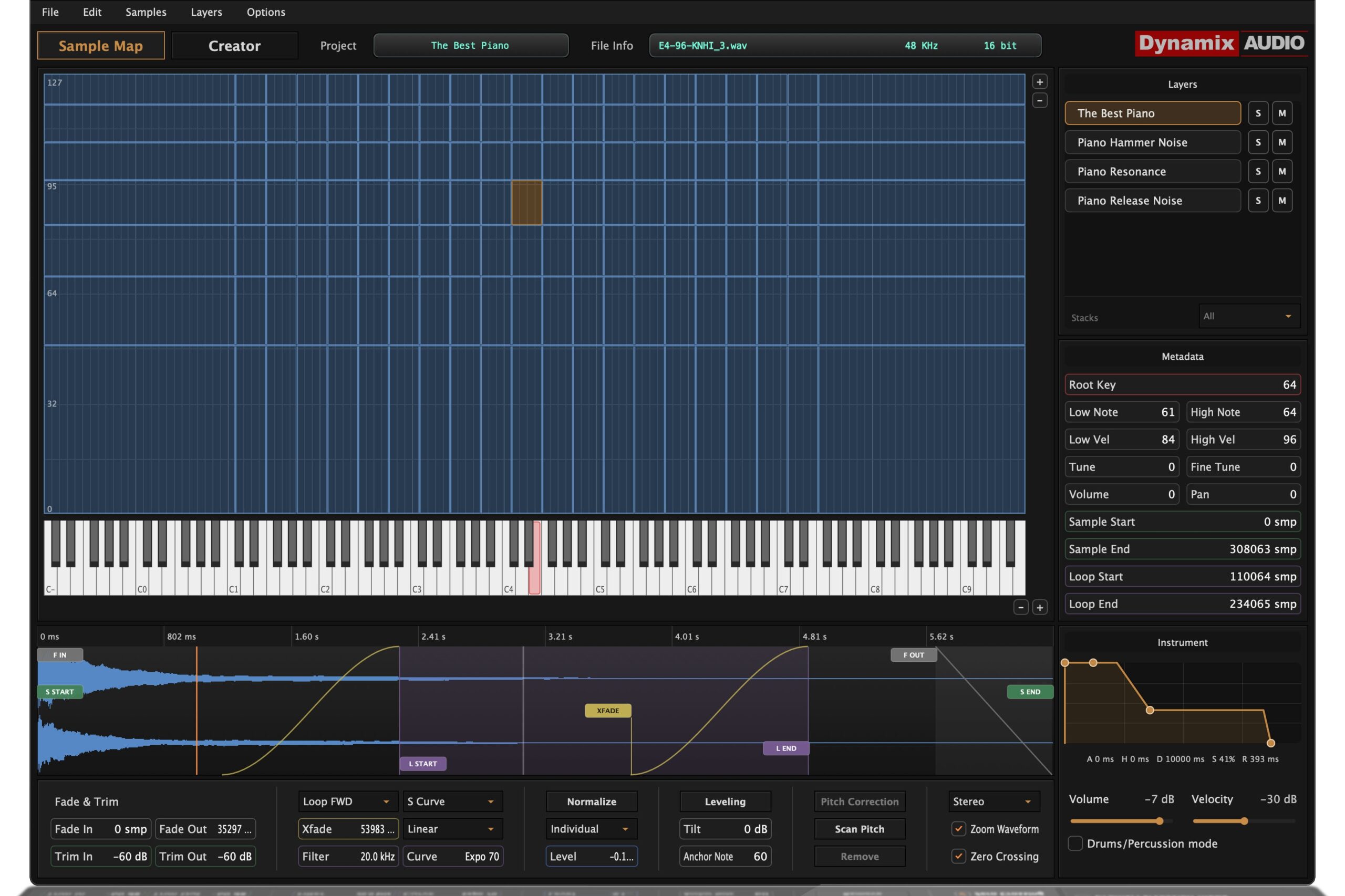The width and height of the screenshot is (1345, 896).
Task: Solo the Piano Hammer Noise layer
Action: click(x=1258, y=142)
